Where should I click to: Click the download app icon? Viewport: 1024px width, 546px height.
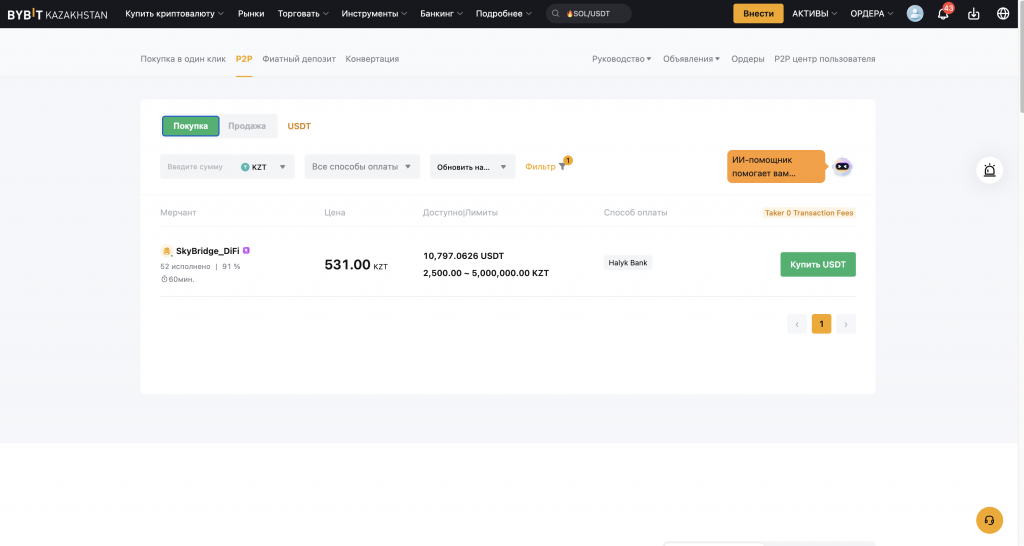click(974, 14)
